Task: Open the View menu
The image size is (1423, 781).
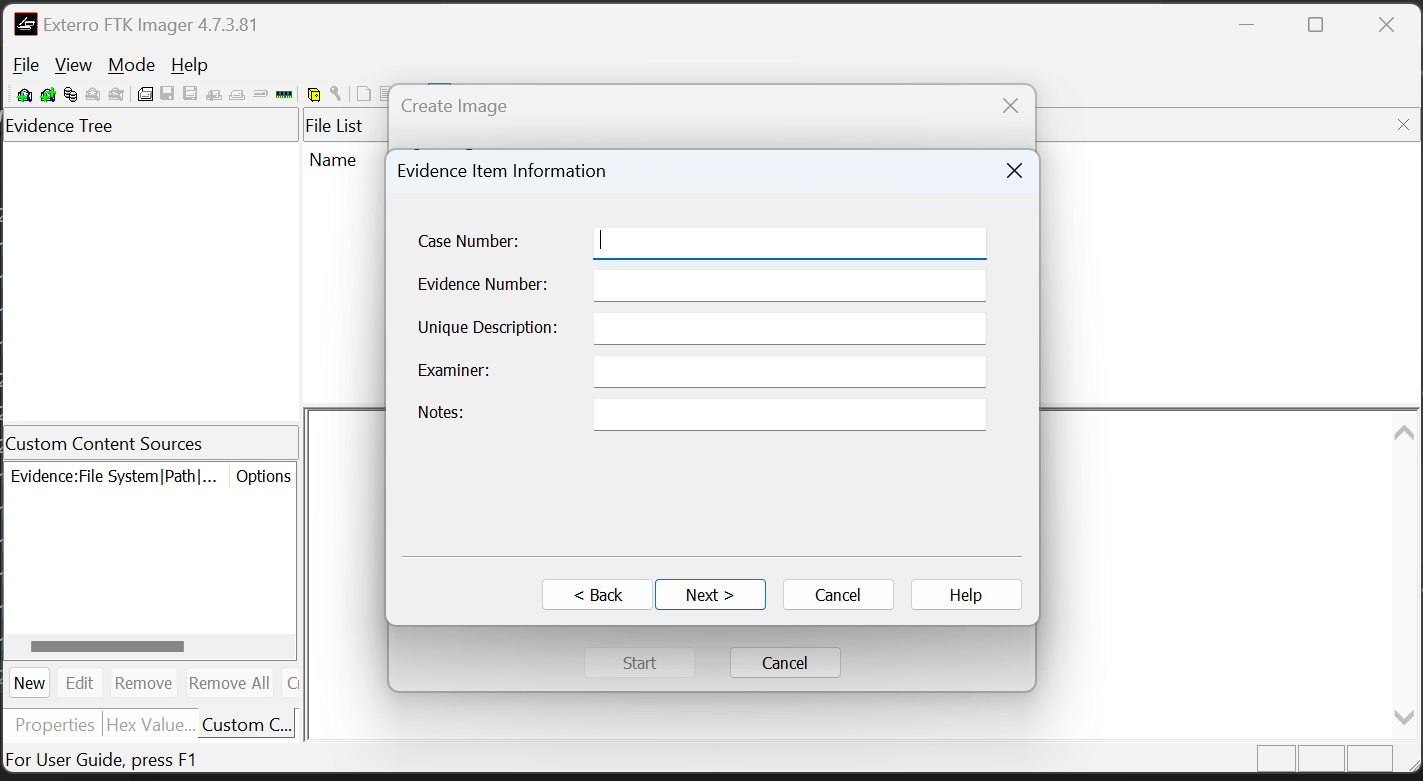Action: click(73, 65)
